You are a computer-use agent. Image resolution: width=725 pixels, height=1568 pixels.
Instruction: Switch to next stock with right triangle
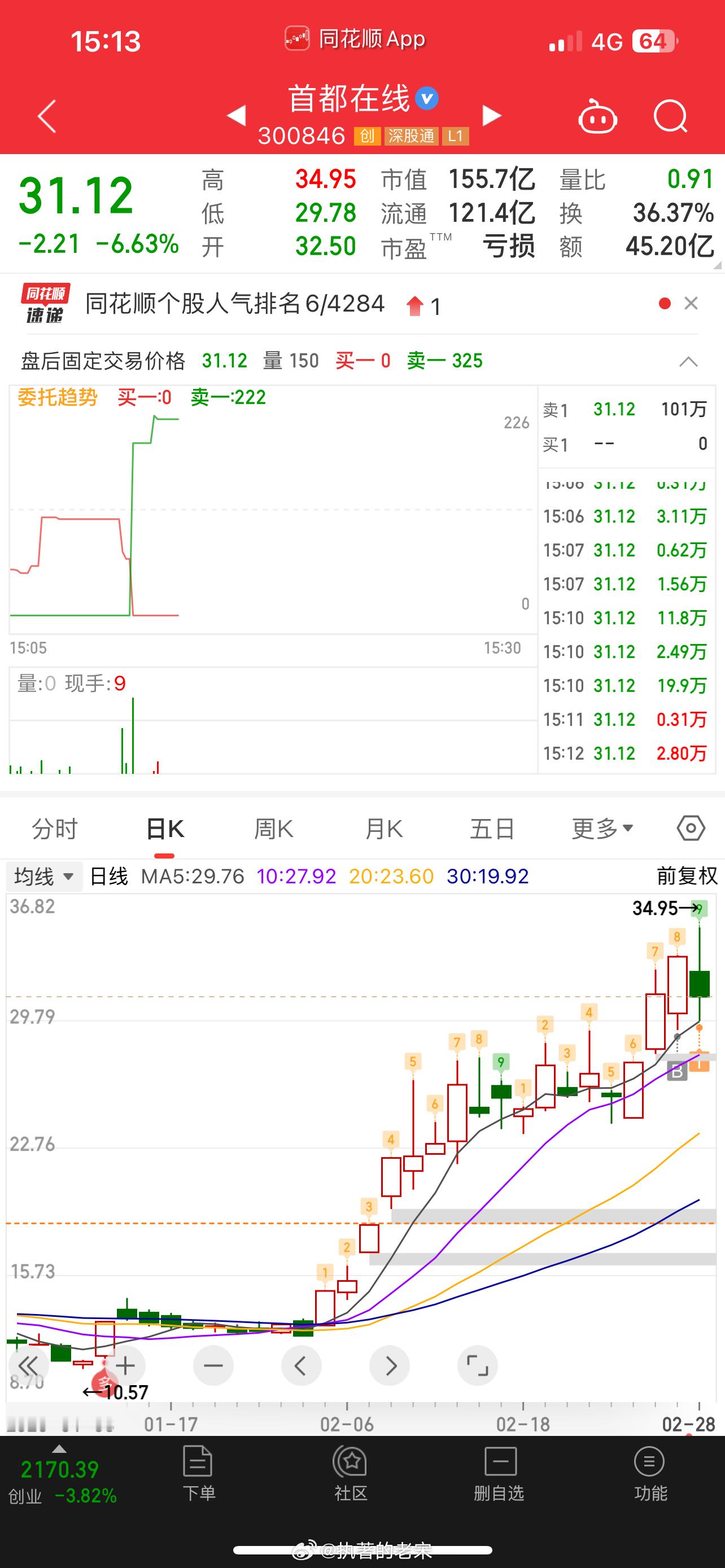tap(492, 115)
